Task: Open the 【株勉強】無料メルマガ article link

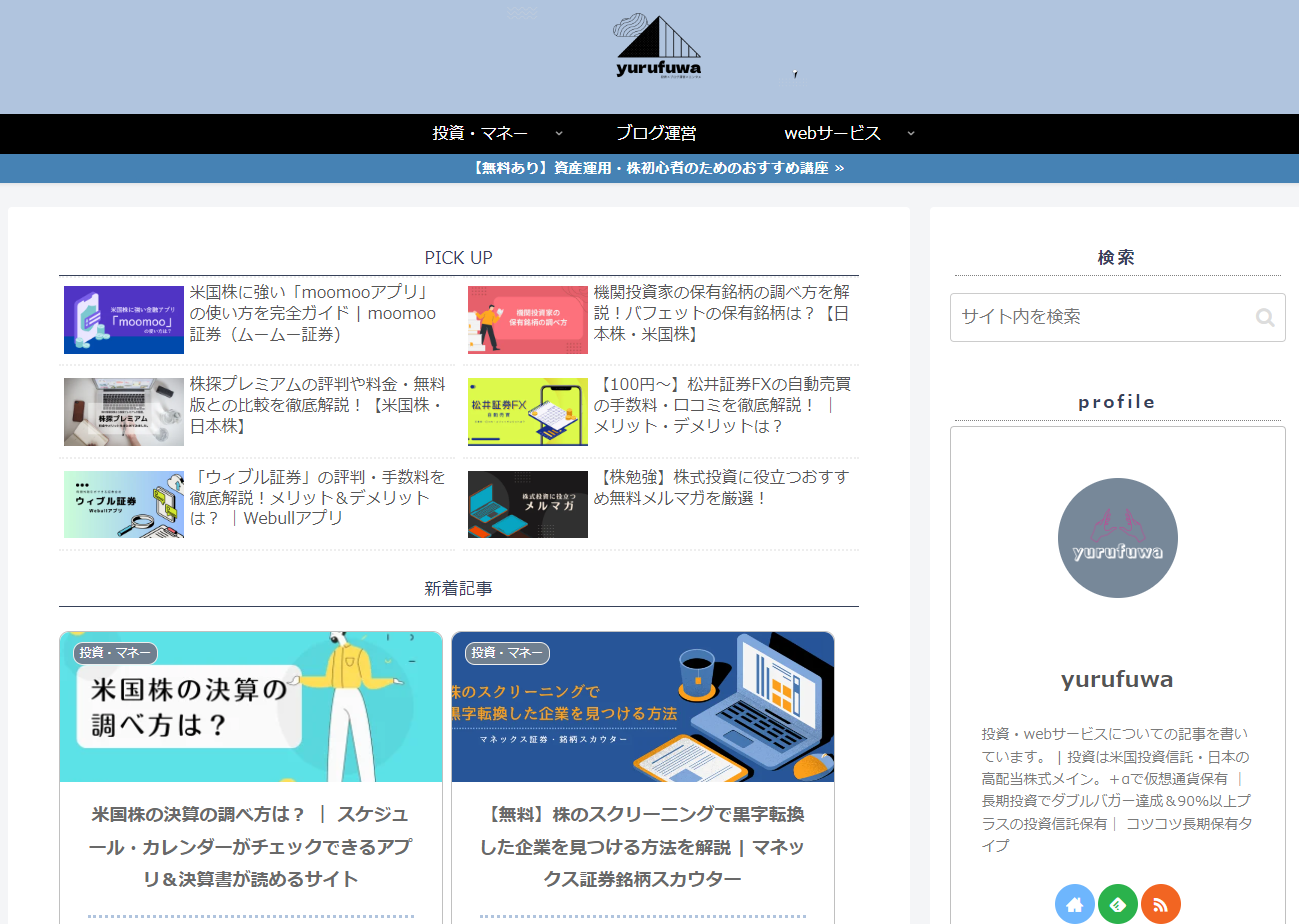Action: tap(724, 486)
